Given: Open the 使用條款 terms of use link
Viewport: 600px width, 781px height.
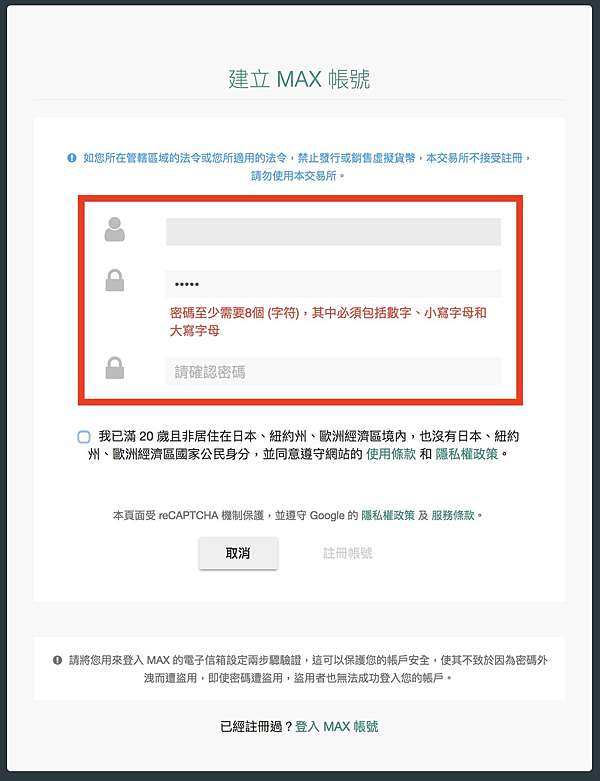Looking at the screenshot, I should click(391, 454).
